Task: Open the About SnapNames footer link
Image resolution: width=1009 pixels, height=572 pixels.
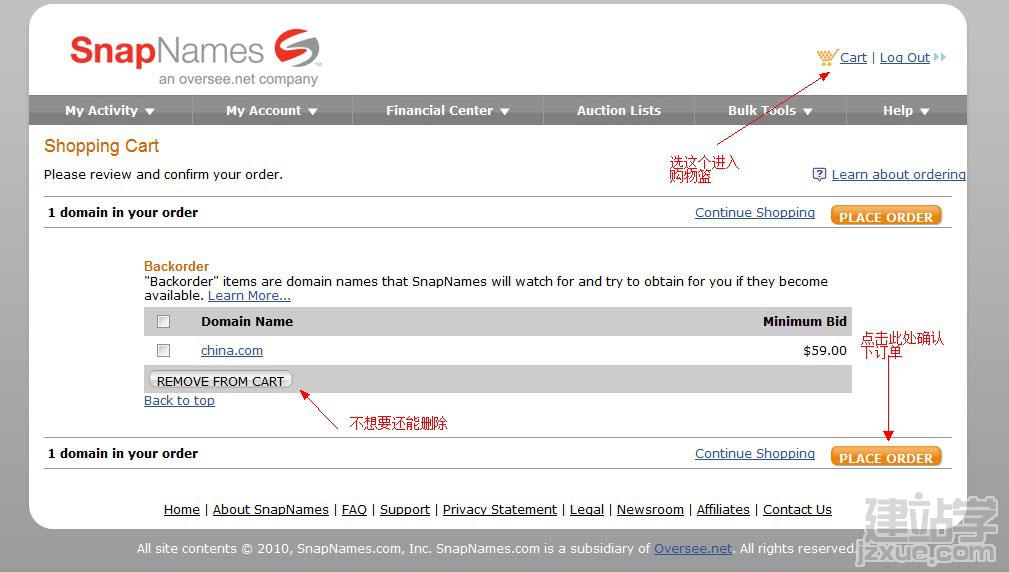Action: coord(271,510)
